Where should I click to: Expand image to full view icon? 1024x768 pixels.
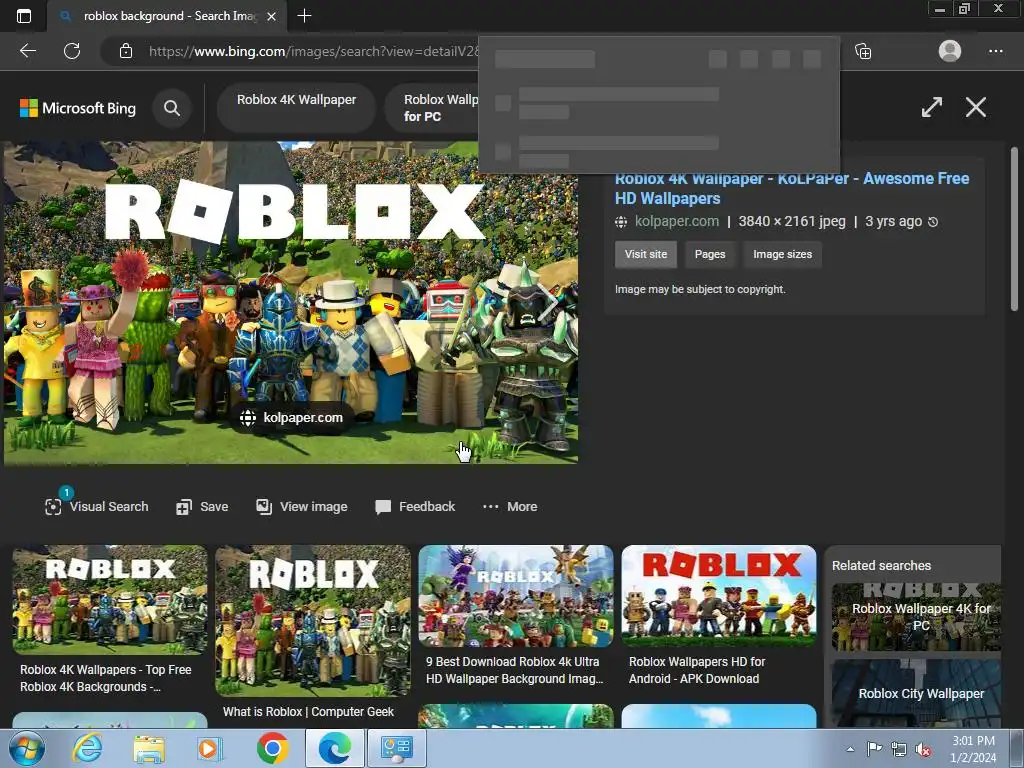pos(932,107)
